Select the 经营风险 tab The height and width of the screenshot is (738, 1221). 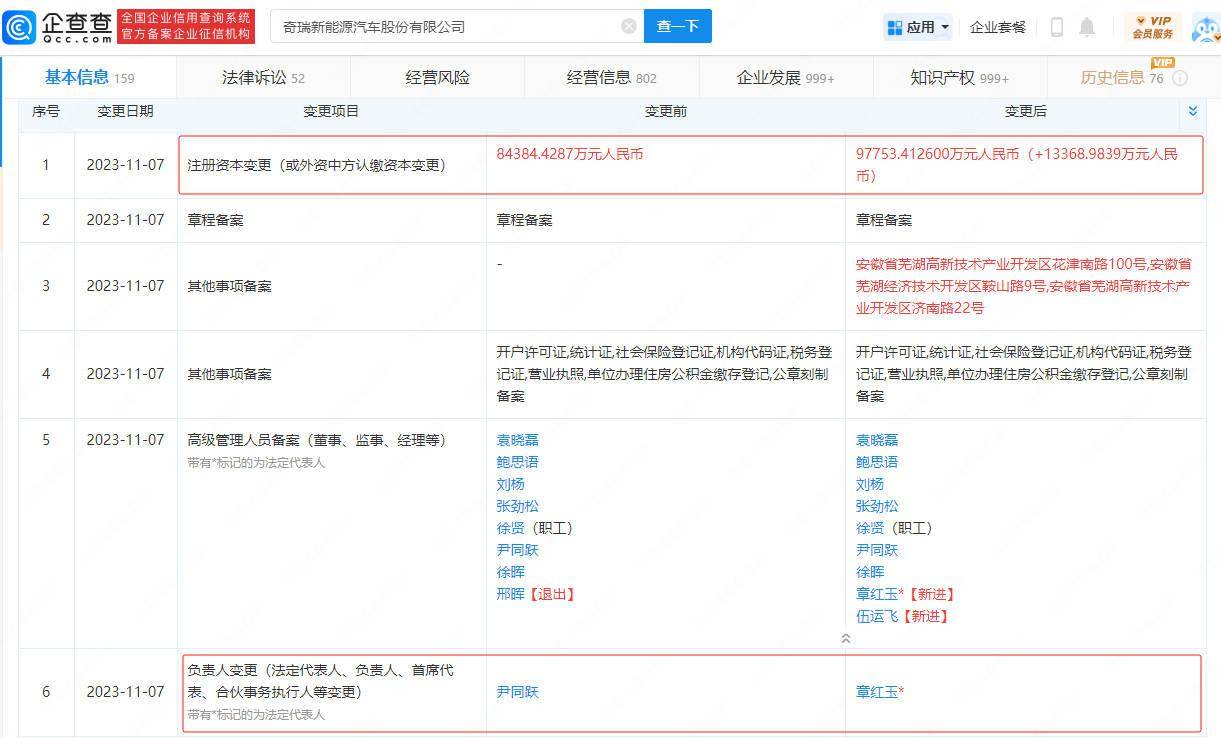click(437, 78)
